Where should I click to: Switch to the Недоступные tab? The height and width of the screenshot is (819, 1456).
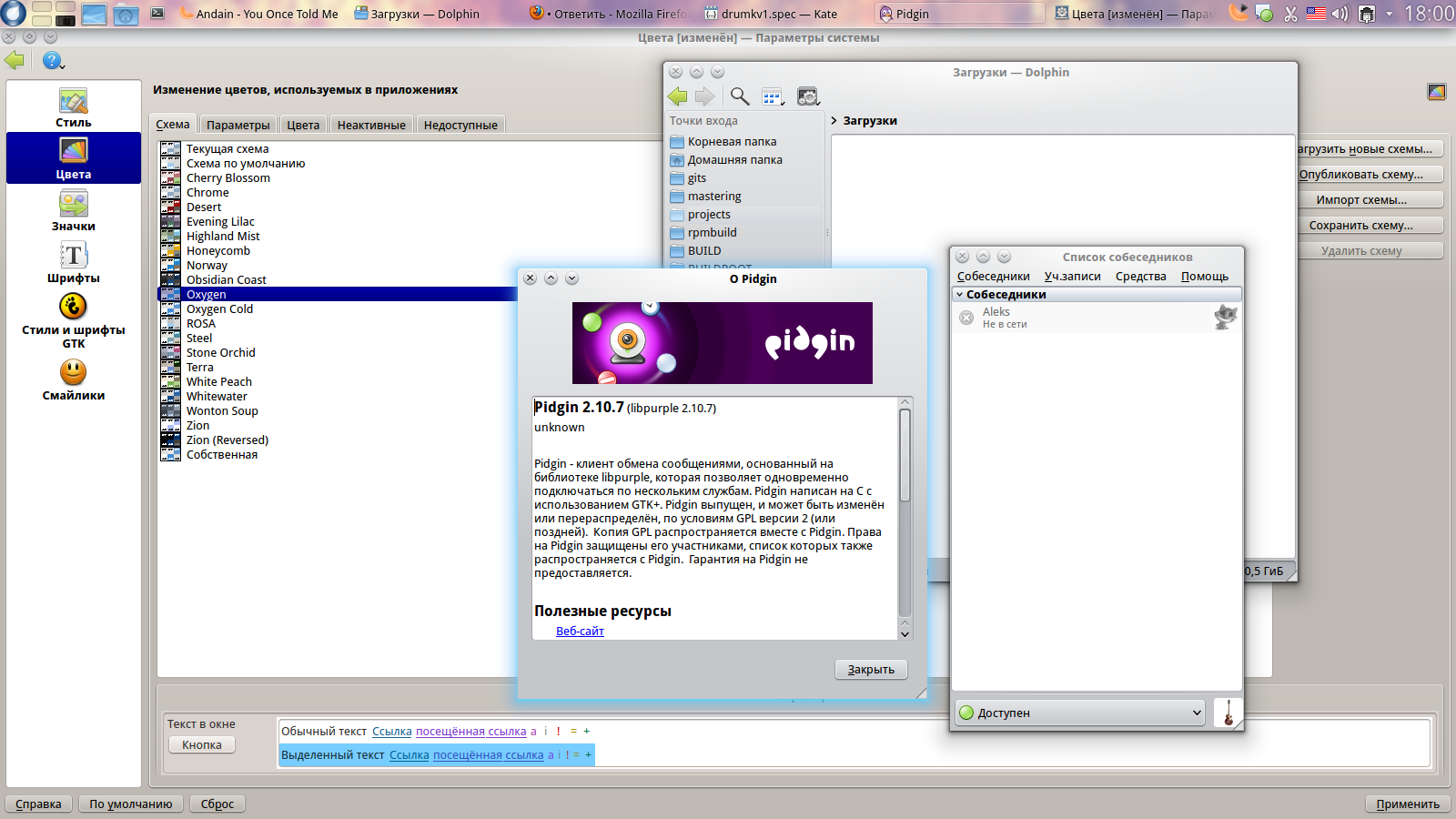pos(460,125)
